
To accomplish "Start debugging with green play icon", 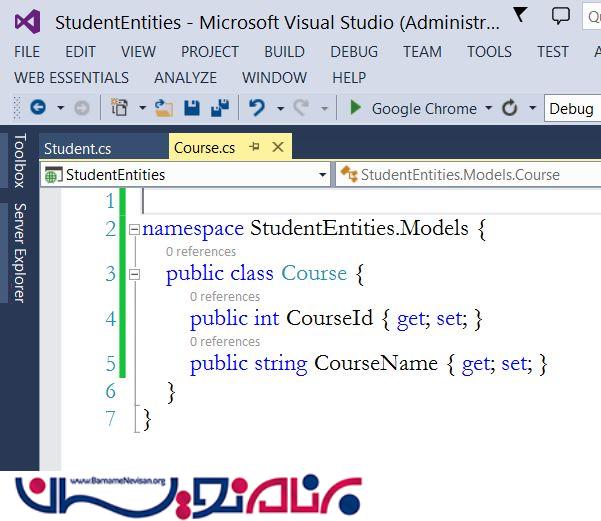I will 355,108.
